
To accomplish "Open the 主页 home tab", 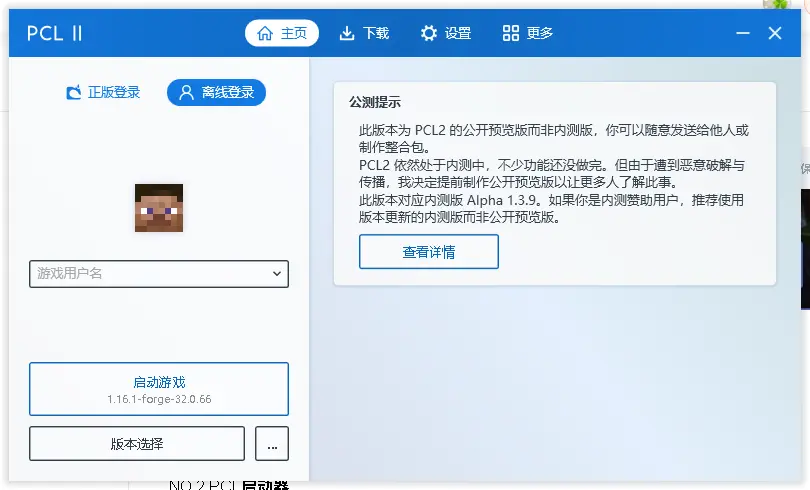I will point(282,33).
